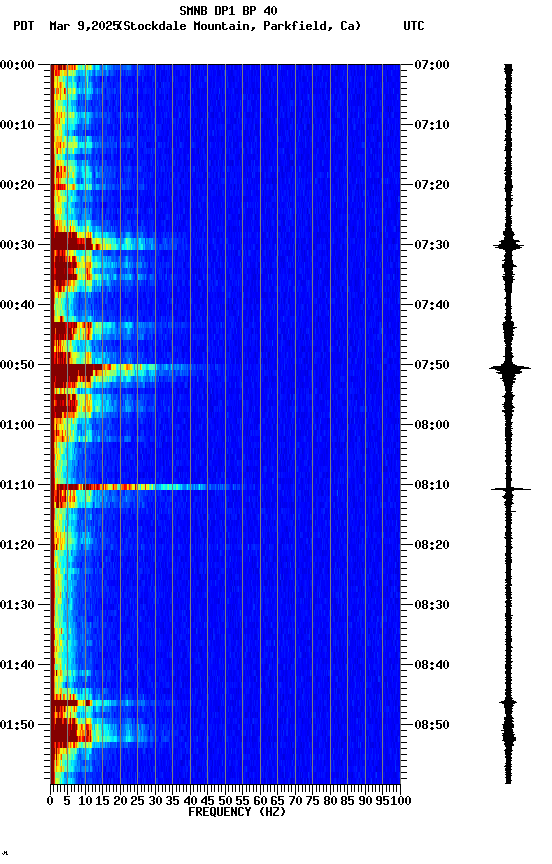Viewport: 552px width, 864px height.
Task: Click the waveform spike near 08:10 UTC
Action: coord(511,489)
